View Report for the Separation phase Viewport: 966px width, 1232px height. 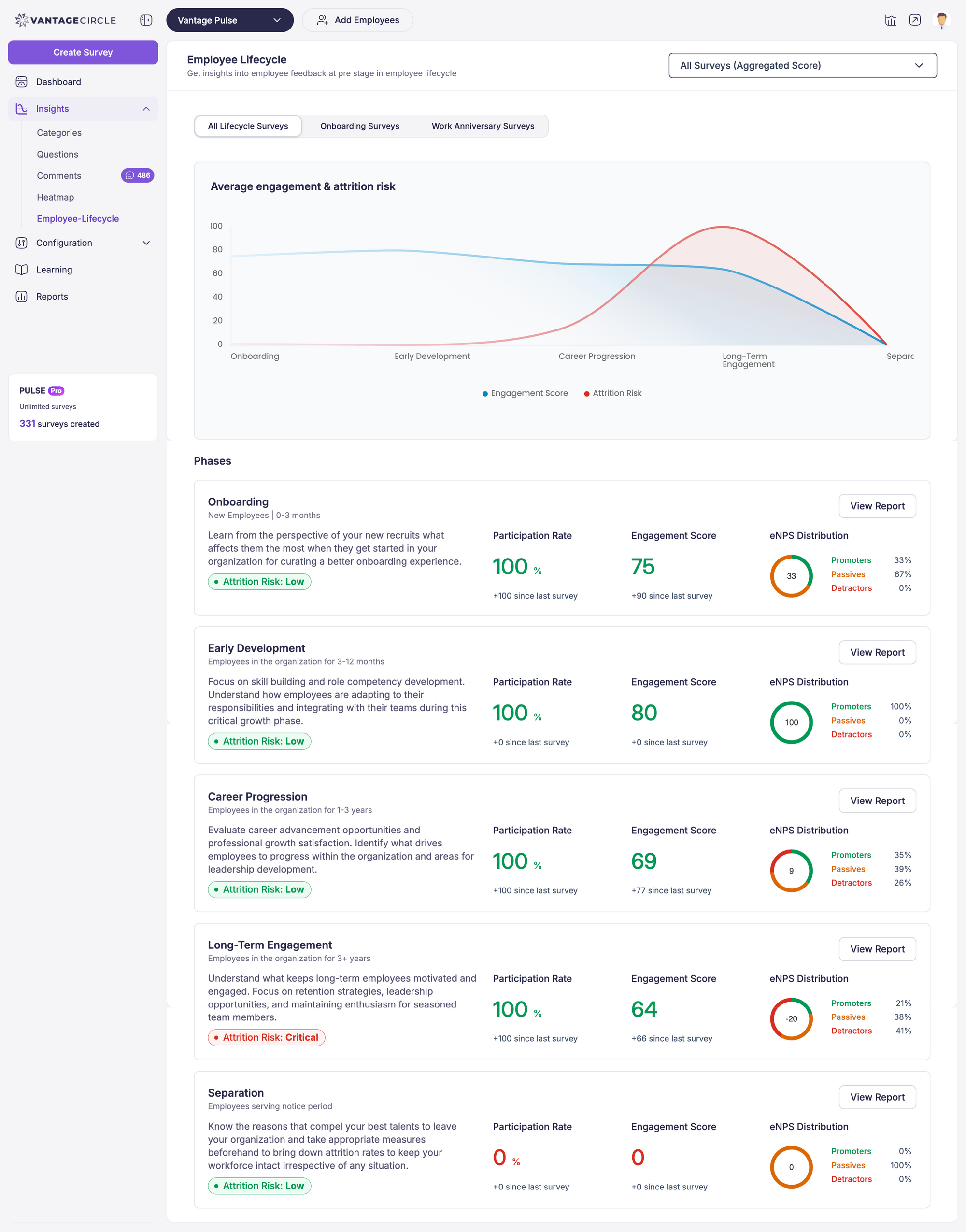click(x=877, y=1097)
